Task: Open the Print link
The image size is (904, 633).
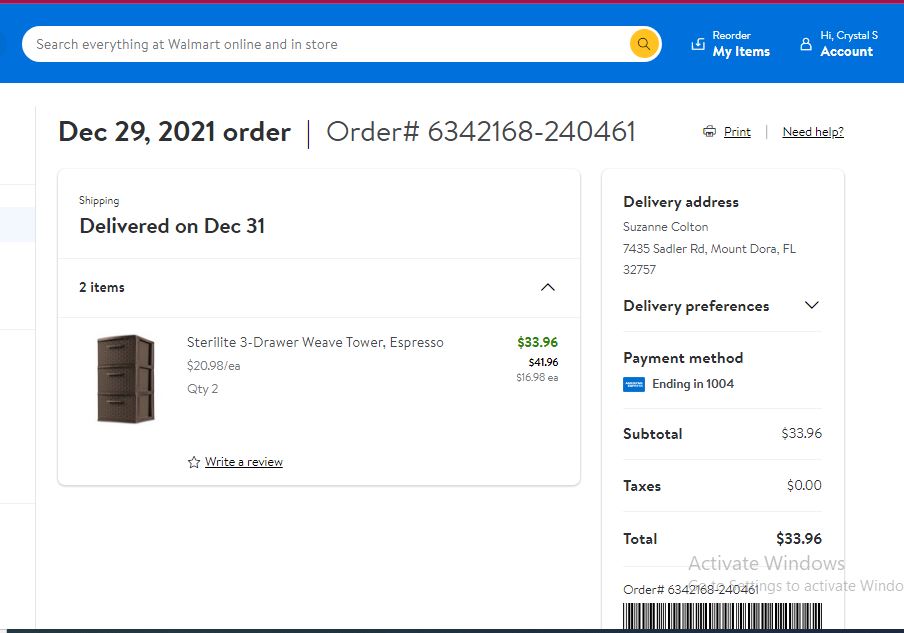Action: [x=737, y=131]
